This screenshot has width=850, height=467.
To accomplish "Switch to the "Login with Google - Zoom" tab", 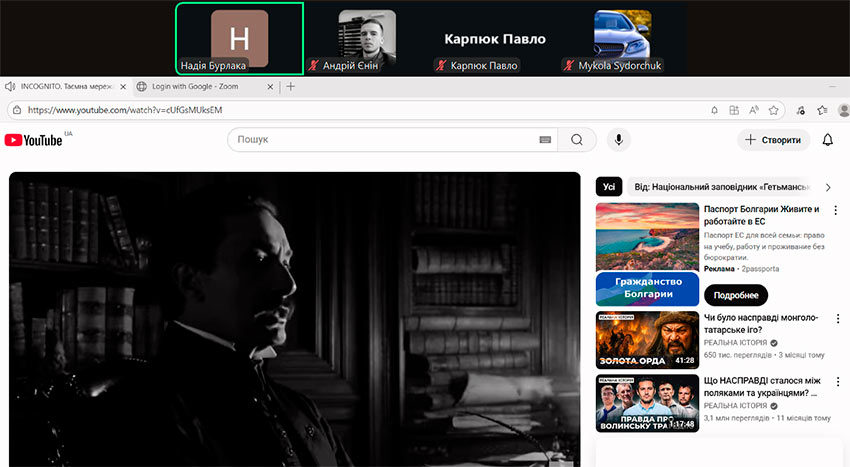I will tap(199, 87).
